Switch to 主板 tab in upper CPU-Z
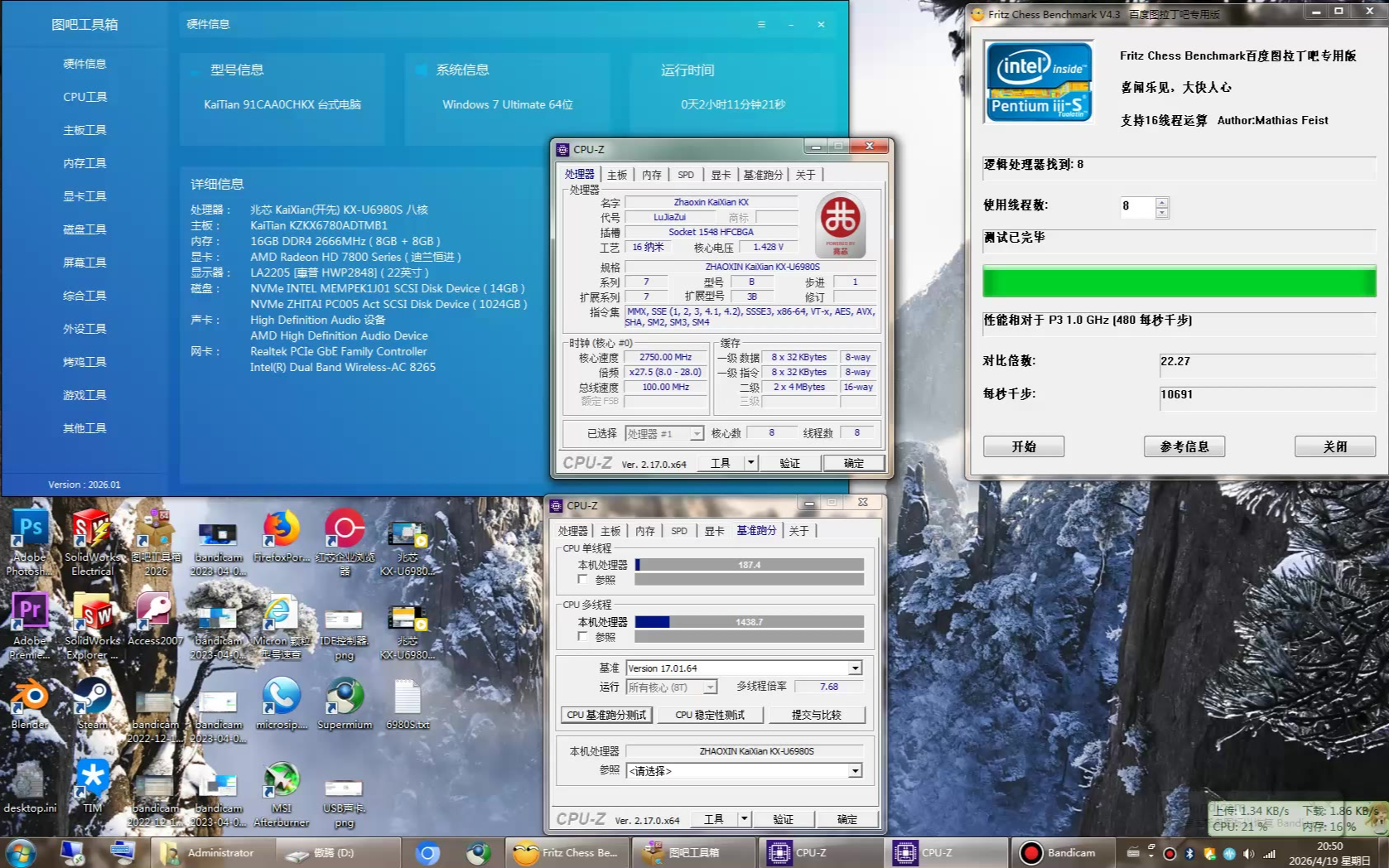Screen dimensions: 1389x868 tap(617, 175)
